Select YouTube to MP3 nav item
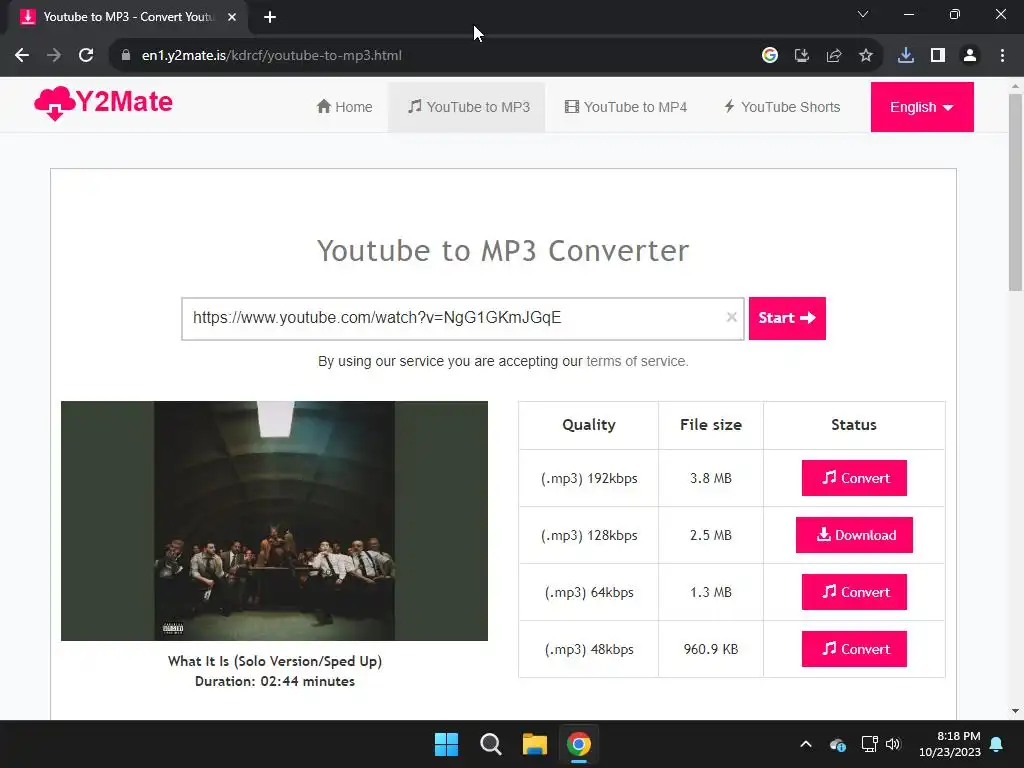This screenshot has width=1024, height=768. coord(468,107)
